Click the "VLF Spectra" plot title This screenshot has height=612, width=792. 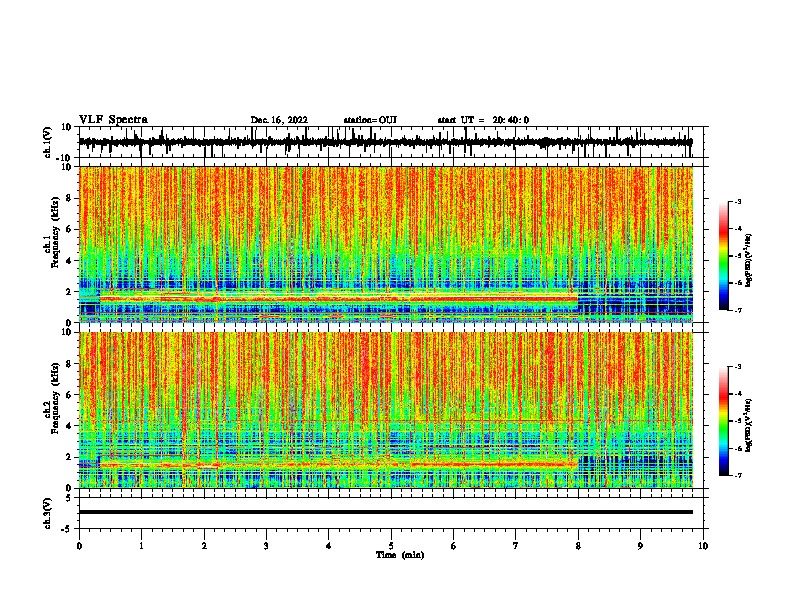[x=113, y=119]
